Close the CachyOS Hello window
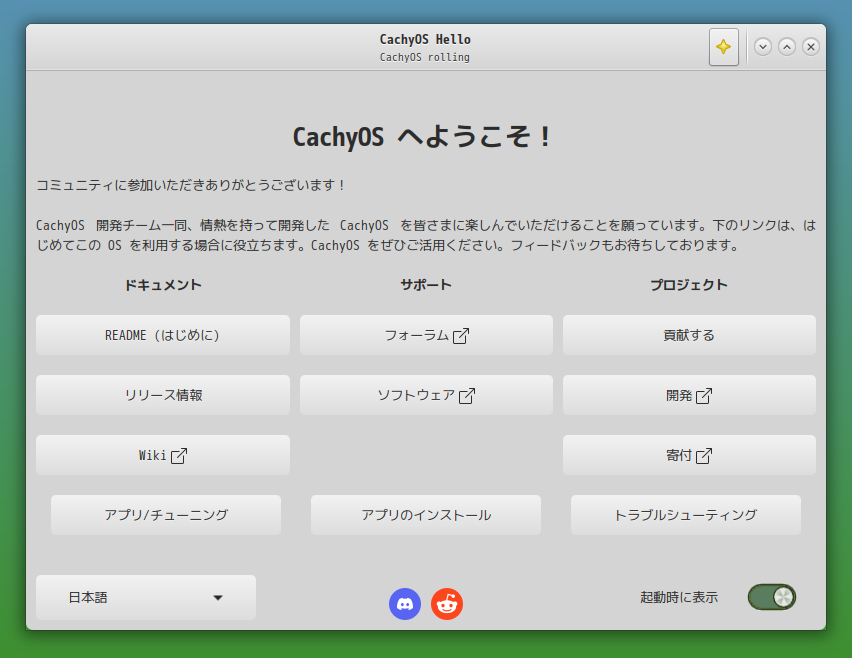The height and width of the screenshot is (658, 852). pyautogui.click(x=811, y=47)
